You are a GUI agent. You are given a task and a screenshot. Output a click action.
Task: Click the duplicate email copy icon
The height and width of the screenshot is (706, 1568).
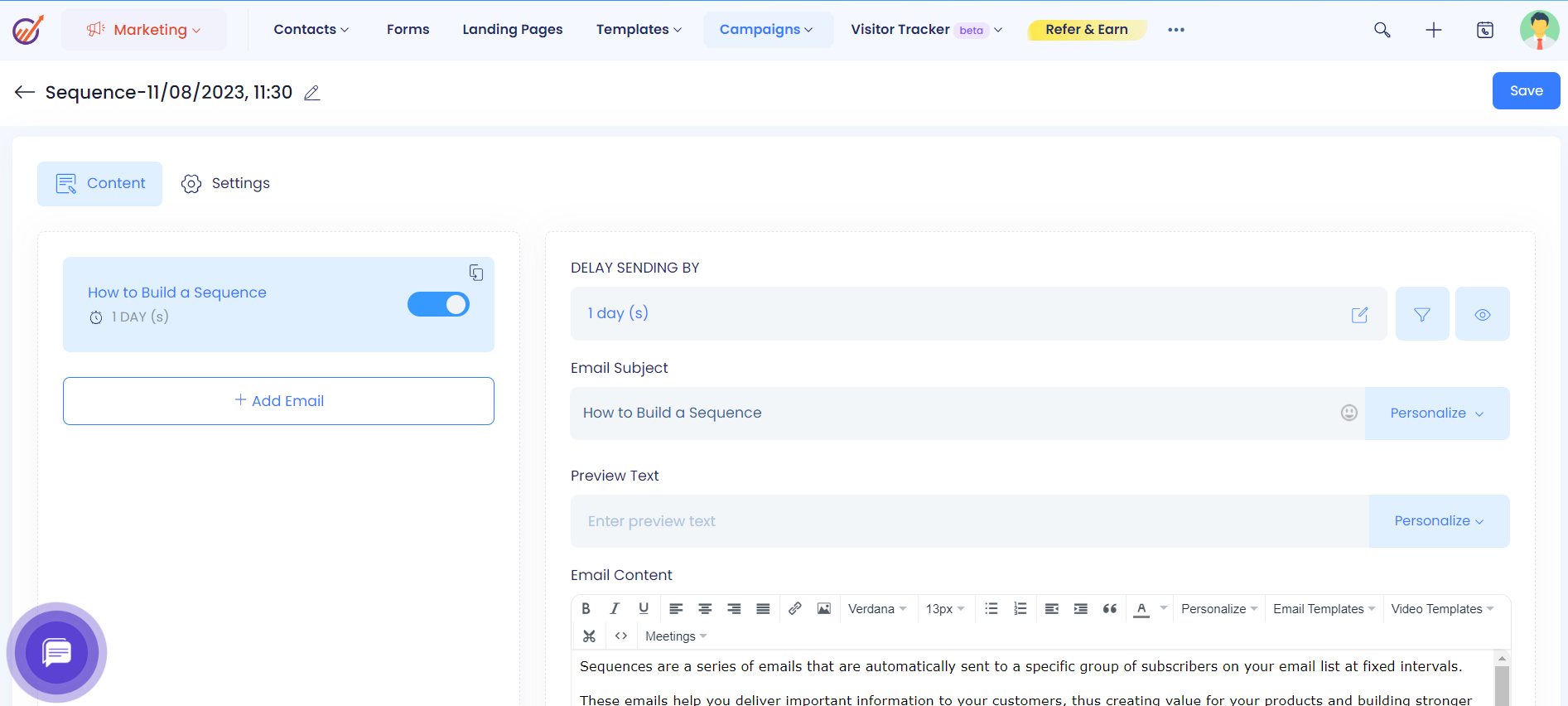click(476, 273)
